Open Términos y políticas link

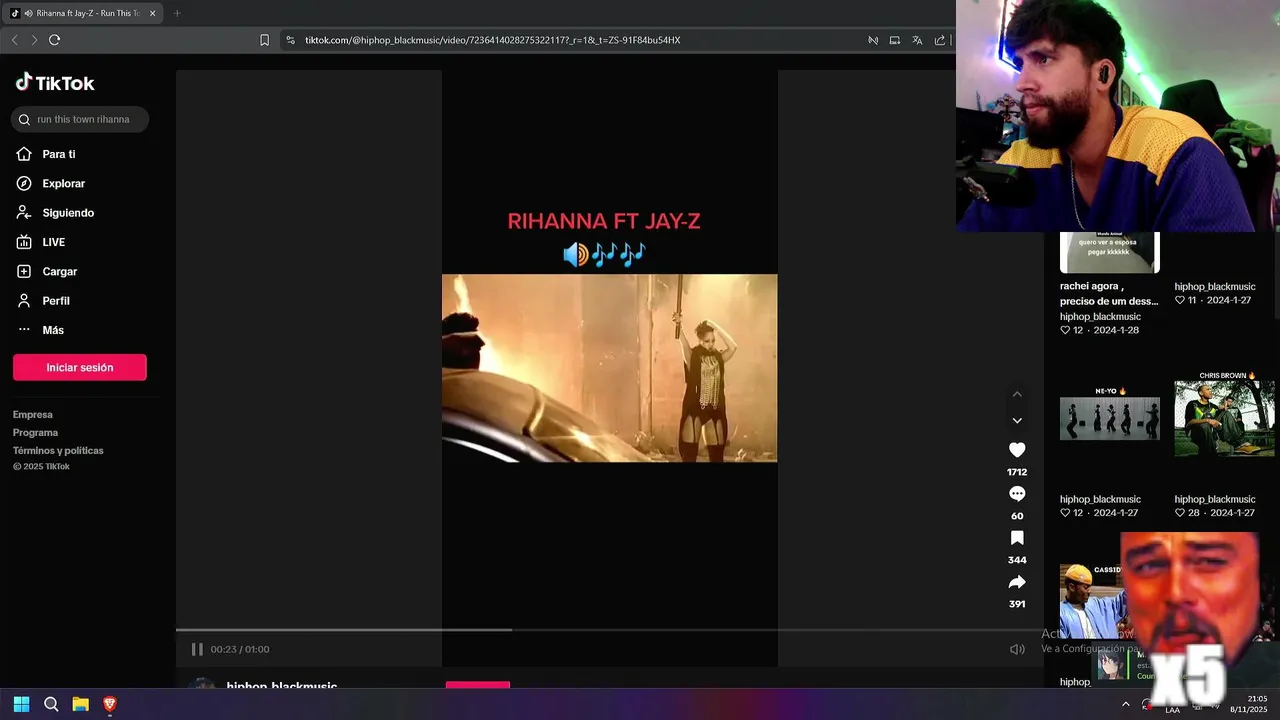58,451
